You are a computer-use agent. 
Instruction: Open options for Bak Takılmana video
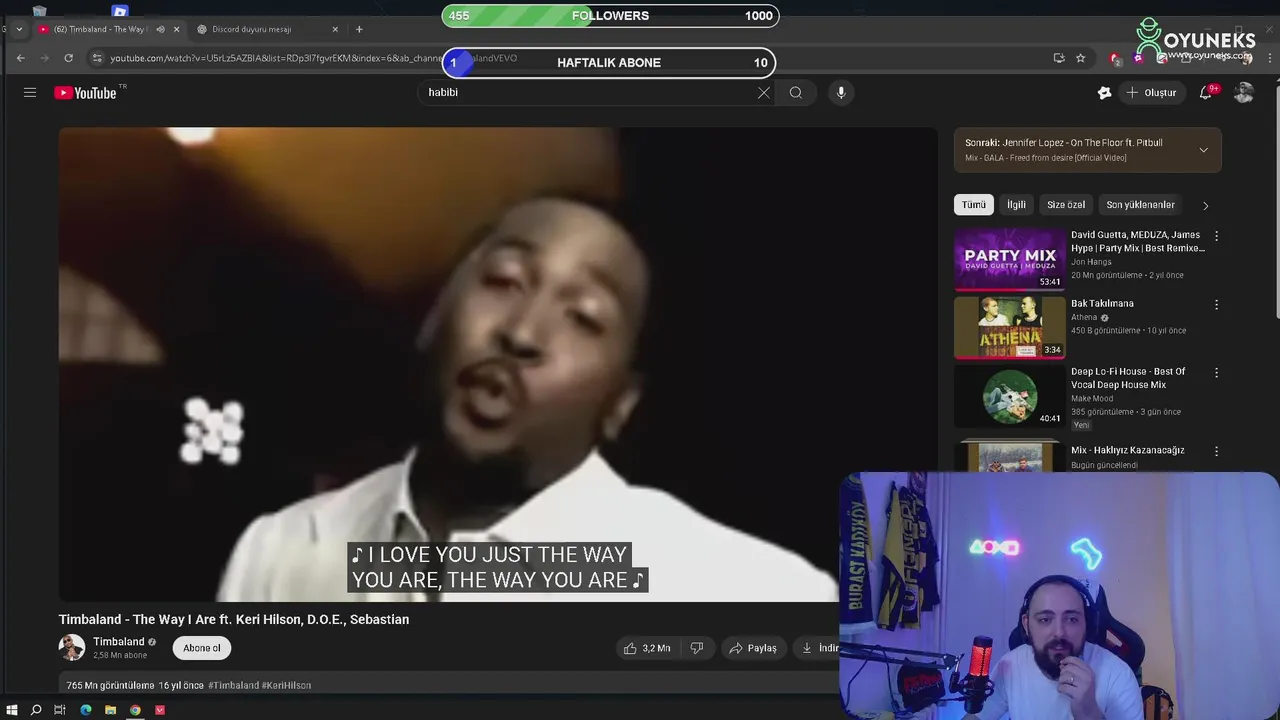(1216, 304)
